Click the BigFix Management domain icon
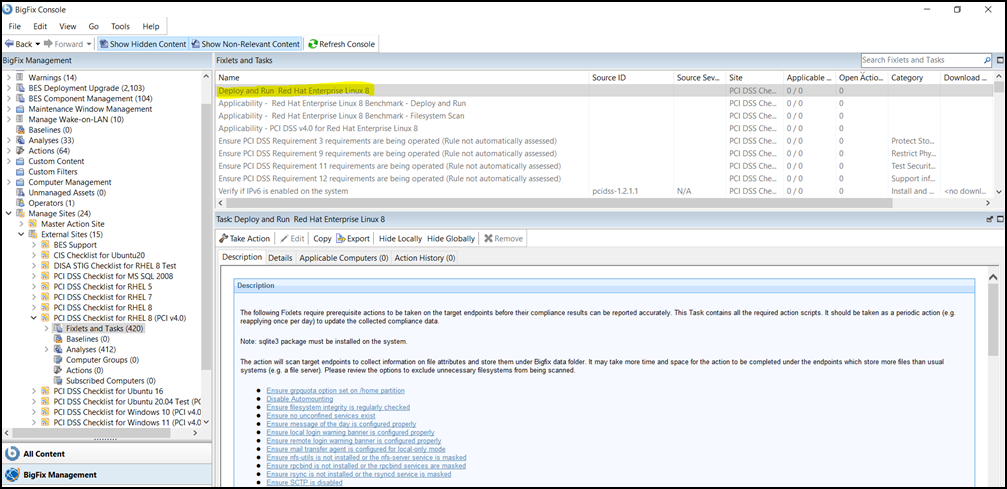This screenshot has width=1007, height=489. click(x=12, y=475)
